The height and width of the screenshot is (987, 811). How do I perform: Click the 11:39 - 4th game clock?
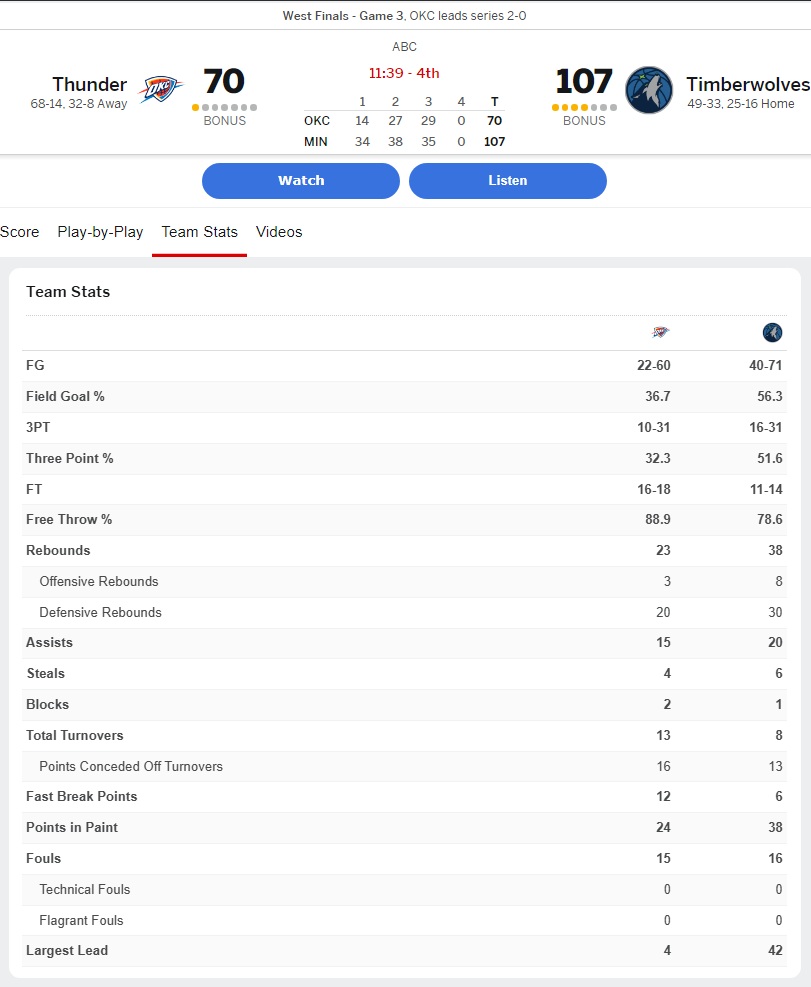(x=404, y=73)
